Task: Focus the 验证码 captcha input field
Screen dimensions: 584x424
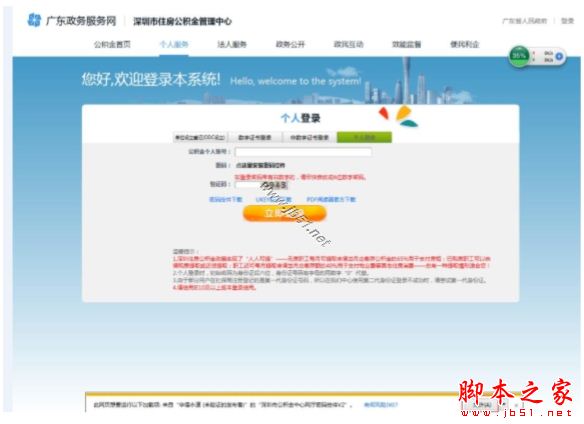Action: click(249, 184)
